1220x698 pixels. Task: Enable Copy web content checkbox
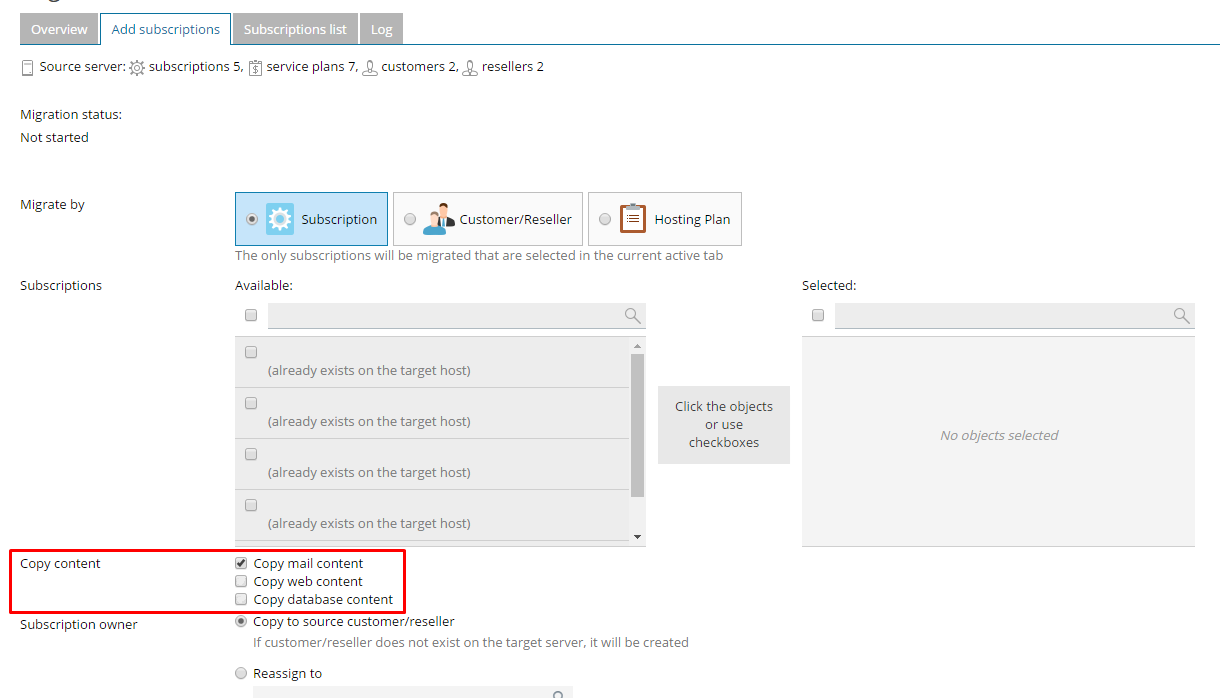(x=241, y=582)
